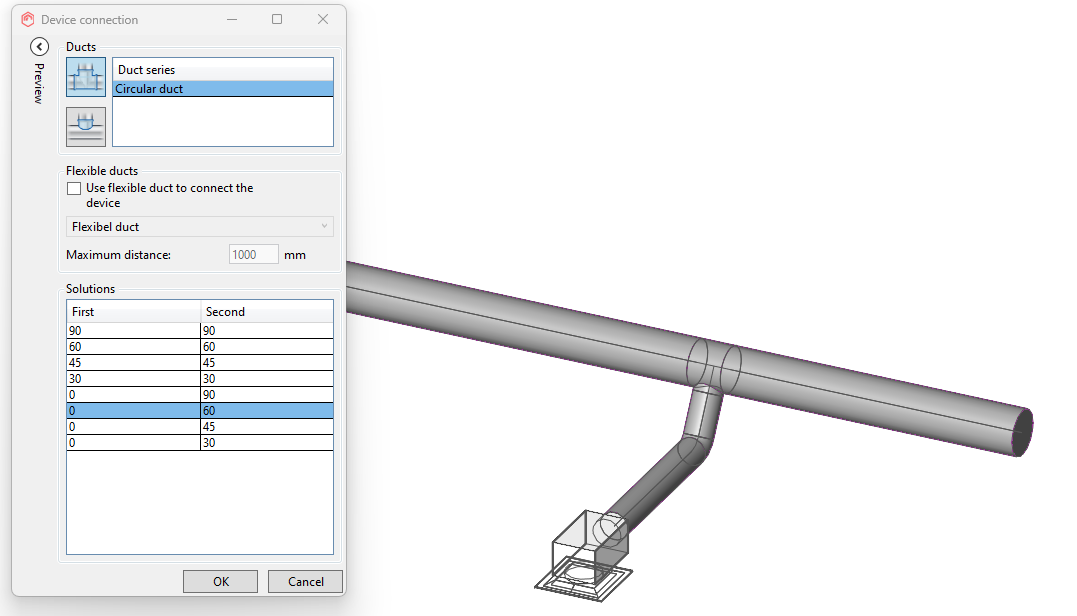Select the Circular duct series row
This screenshot has height=616, width=1077.
point(222,89)
